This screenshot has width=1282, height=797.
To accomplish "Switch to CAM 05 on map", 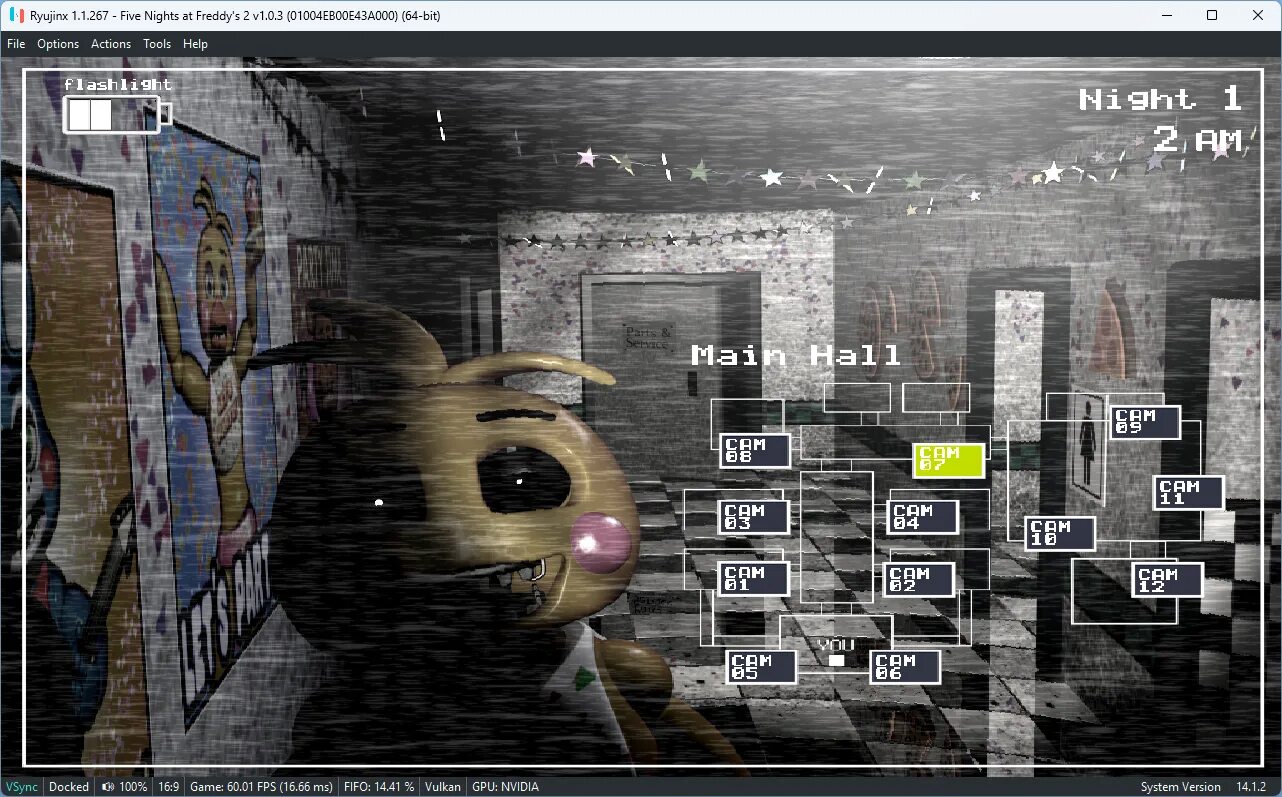I will pyautogui.click(x=762, y=666).
